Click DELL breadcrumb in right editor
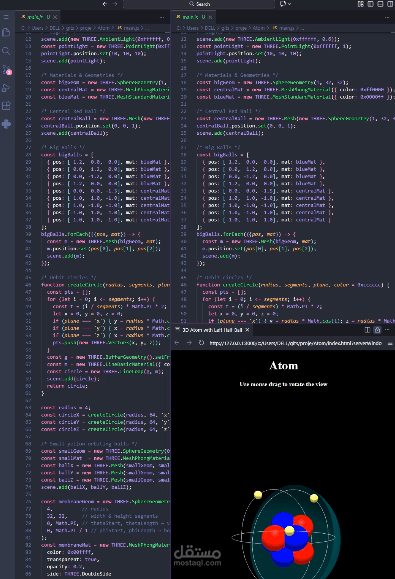Image resolution: width=395 pixels, height=579 pixels. point(210,28)
